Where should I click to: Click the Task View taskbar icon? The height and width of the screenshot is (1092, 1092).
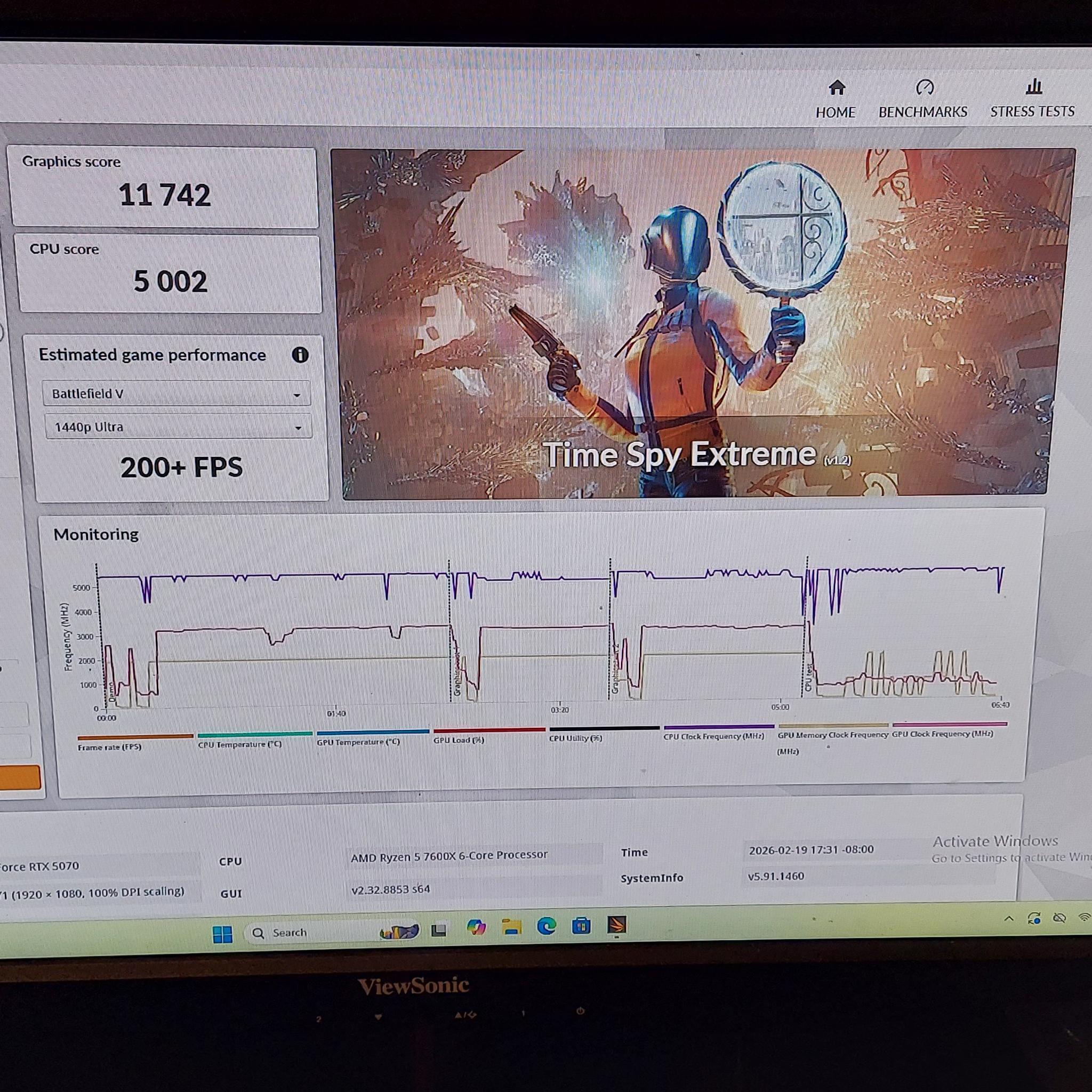[x=439, y=930]
